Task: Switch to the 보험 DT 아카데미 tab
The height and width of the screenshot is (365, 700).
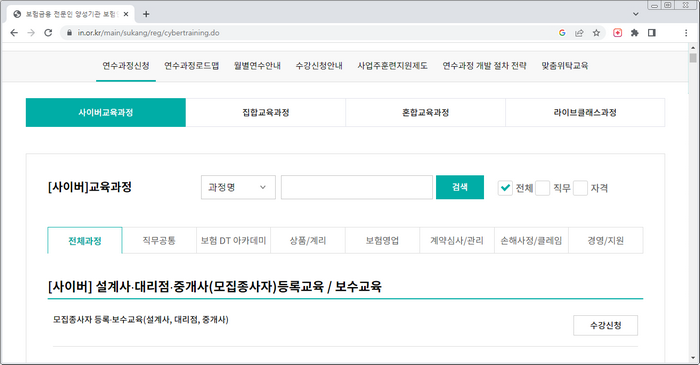Action: tap(233, 241)
